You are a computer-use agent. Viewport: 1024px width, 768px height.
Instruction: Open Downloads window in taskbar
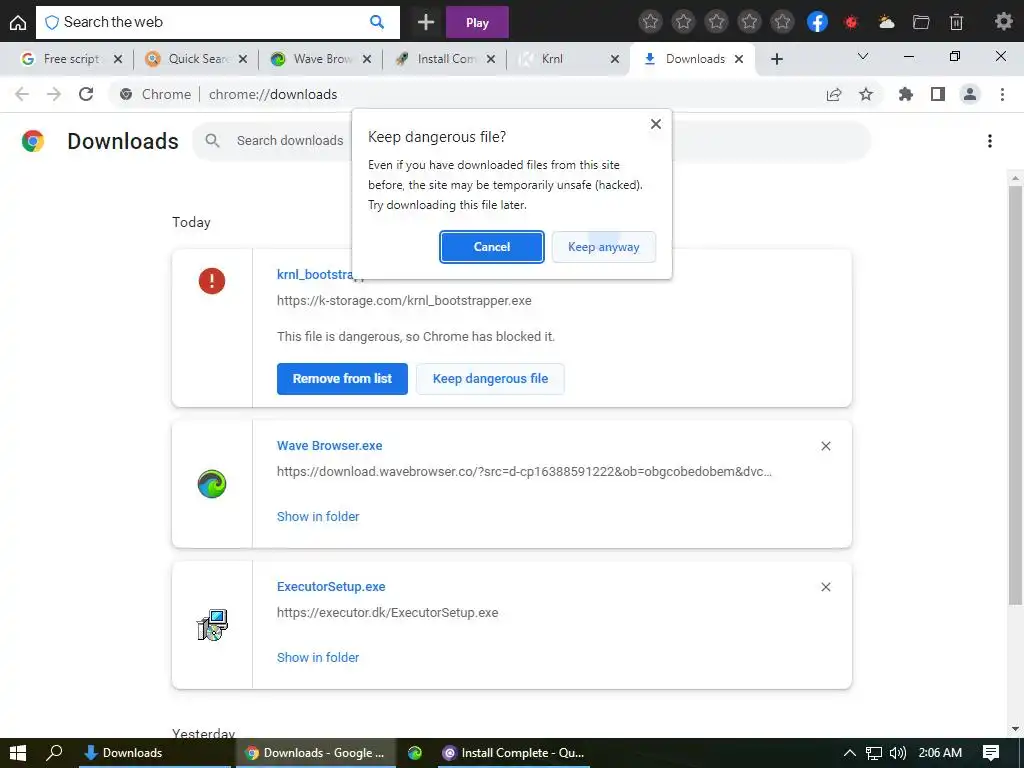(154, 753)
